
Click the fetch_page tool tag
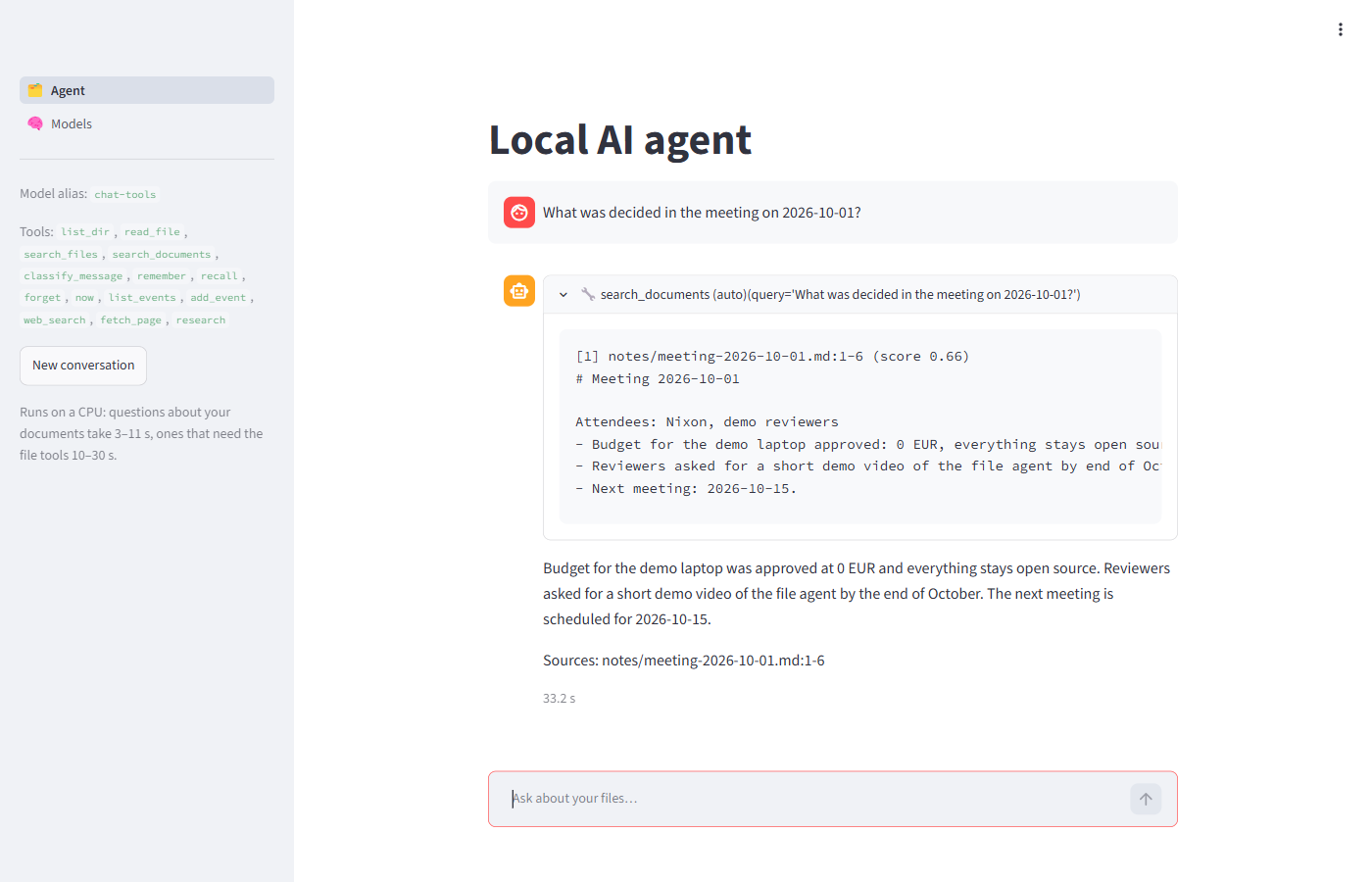130,320
